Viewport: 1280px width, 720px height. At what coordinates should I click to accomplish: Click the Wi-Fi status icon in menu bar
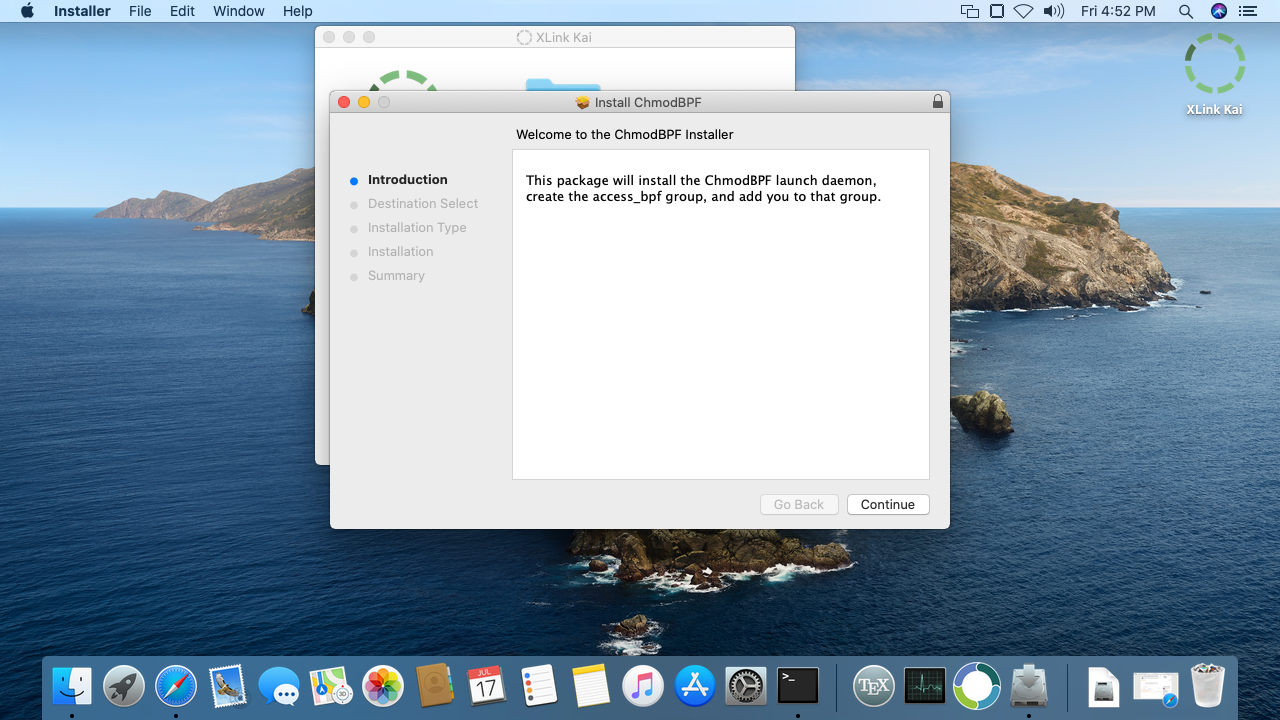[x=1023, y=11]
